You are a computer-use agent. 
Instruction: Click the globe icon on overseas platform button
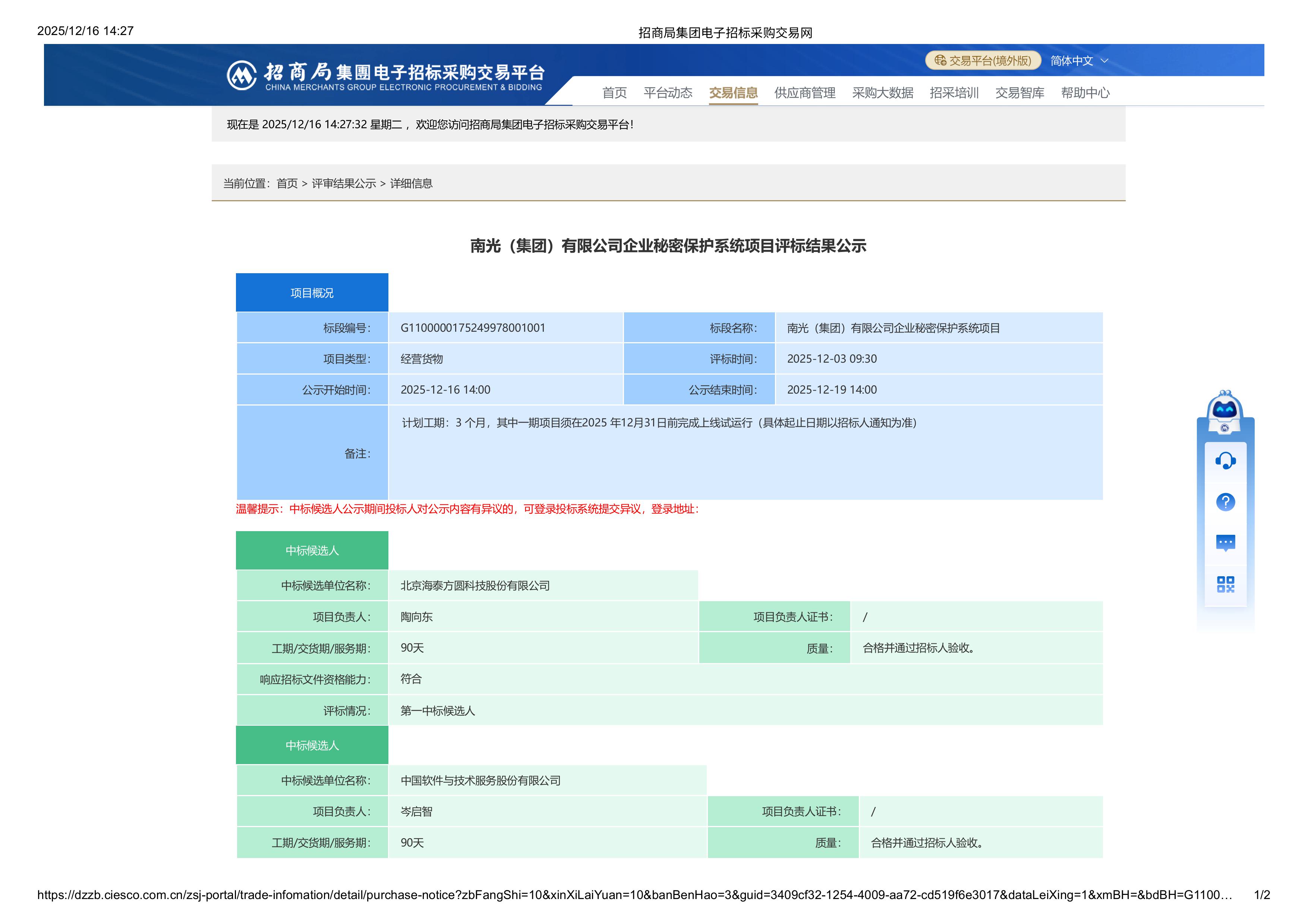(x=940, y=60)
